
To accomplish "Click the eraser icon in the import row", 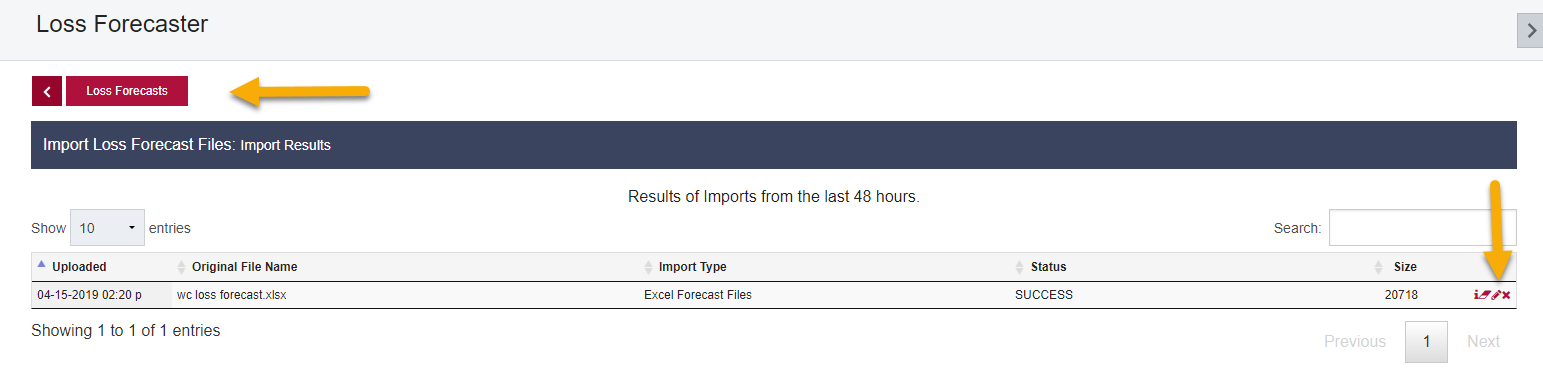I will 1485,295.
